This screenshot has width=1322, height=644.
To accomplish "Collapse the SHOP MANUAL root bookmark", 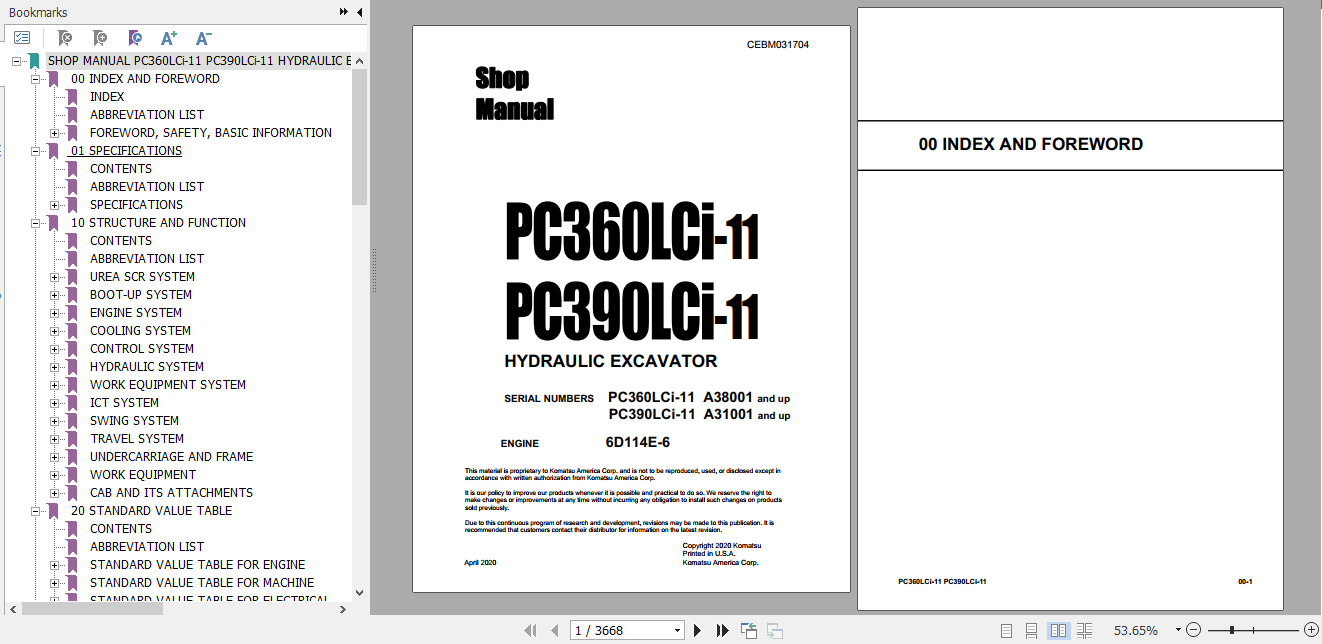I will pyautogui.click(x=17, y=61).
